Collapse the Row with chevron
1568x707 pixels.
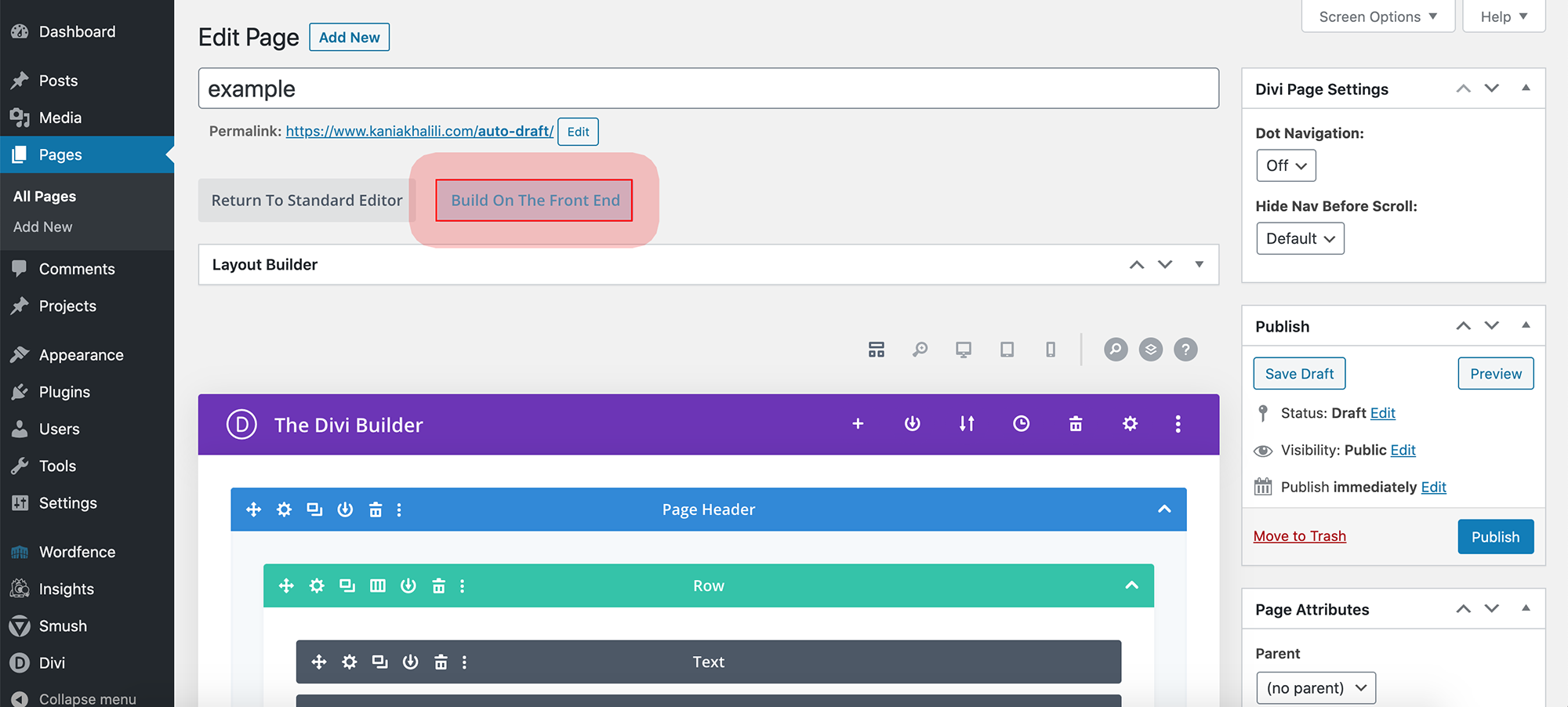pyautogui.click(x=1131, y=586)
